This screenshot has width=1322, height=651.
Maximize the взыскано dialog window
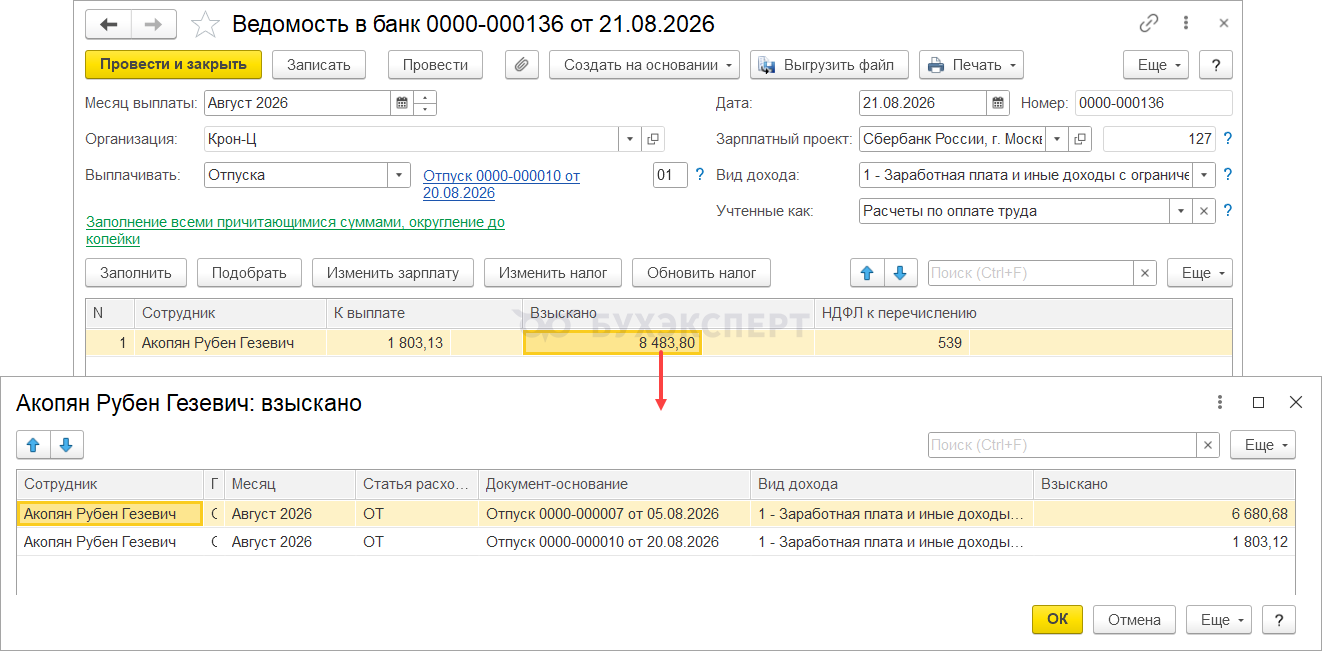(1259, 402)
